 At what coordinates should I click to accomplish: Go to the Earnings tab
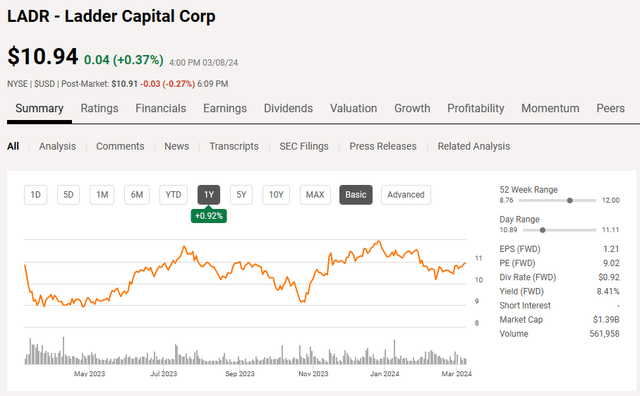click(225, 109)
